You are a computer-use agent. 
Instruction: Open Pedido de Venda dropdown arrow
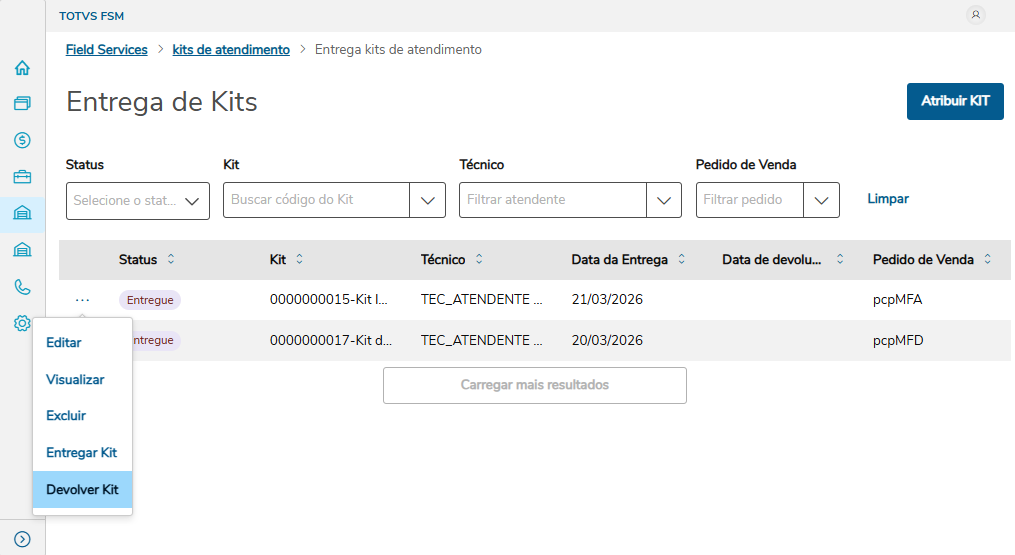pos(821,200)
